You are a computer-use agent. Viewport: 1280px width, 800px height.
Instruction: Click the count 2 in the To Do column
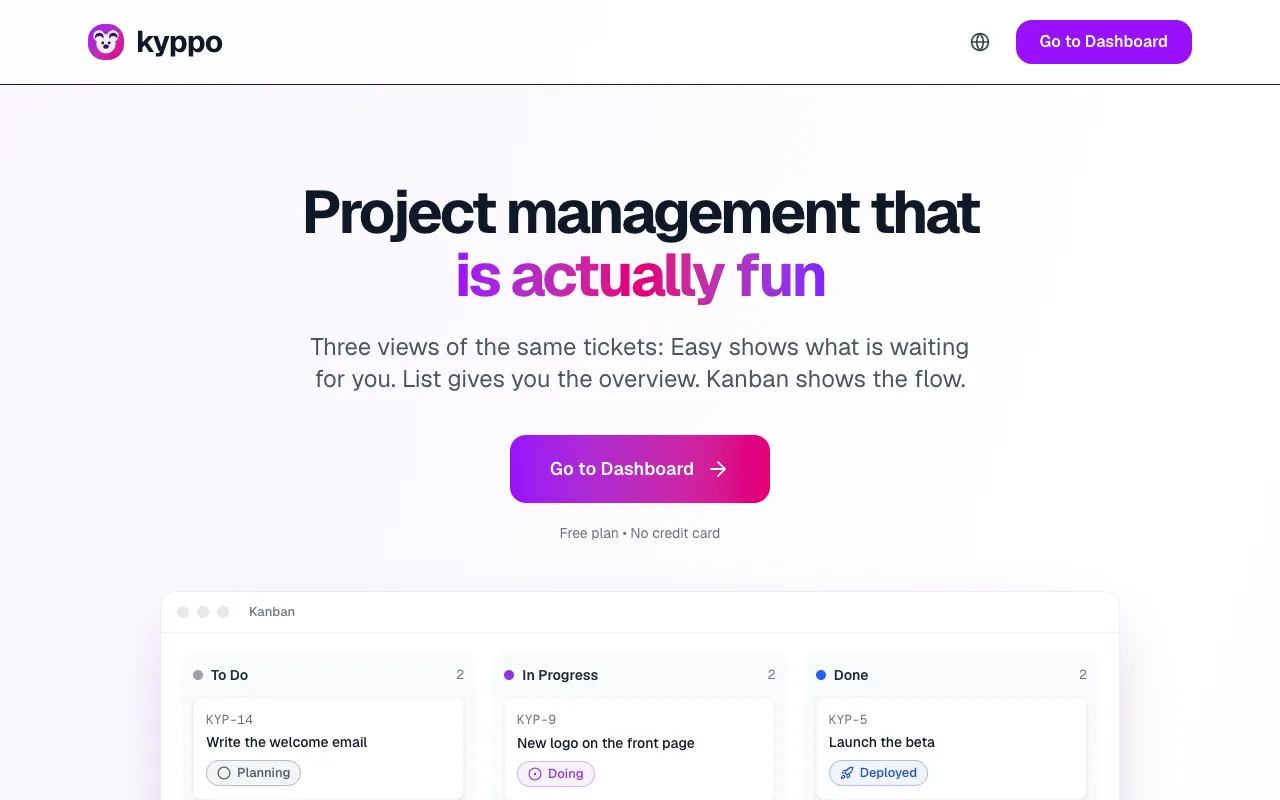[460, 675]
